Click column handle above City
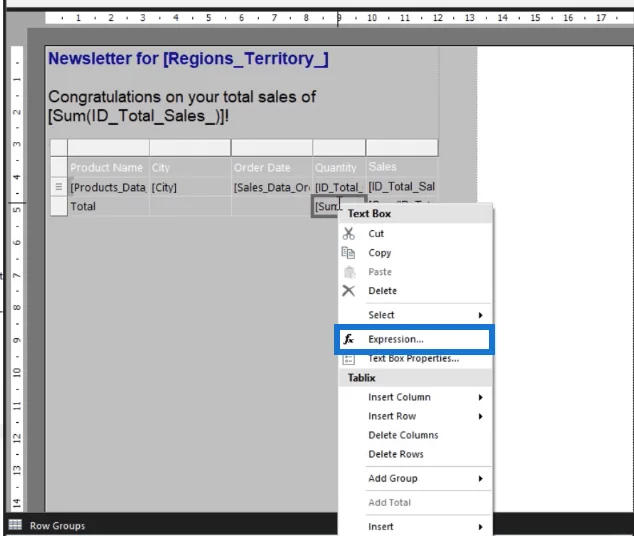 (190, 148)
